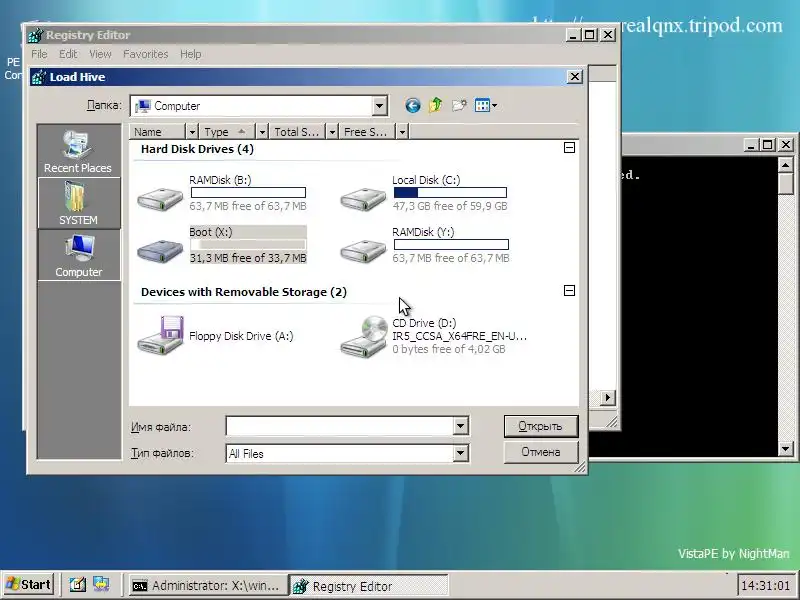
Task: Select Recent Places in the sidebar
Action: (x=78, y=151)
